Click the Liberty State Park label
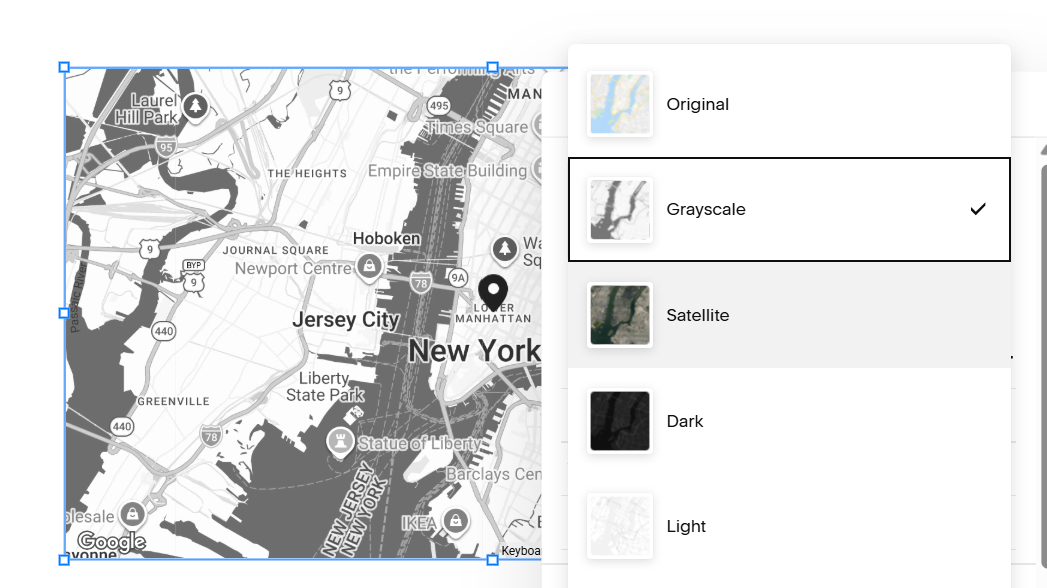Image resolution: width=1047 pixels, height=588 pixels. pyautogui.click(x=325, y=386)
